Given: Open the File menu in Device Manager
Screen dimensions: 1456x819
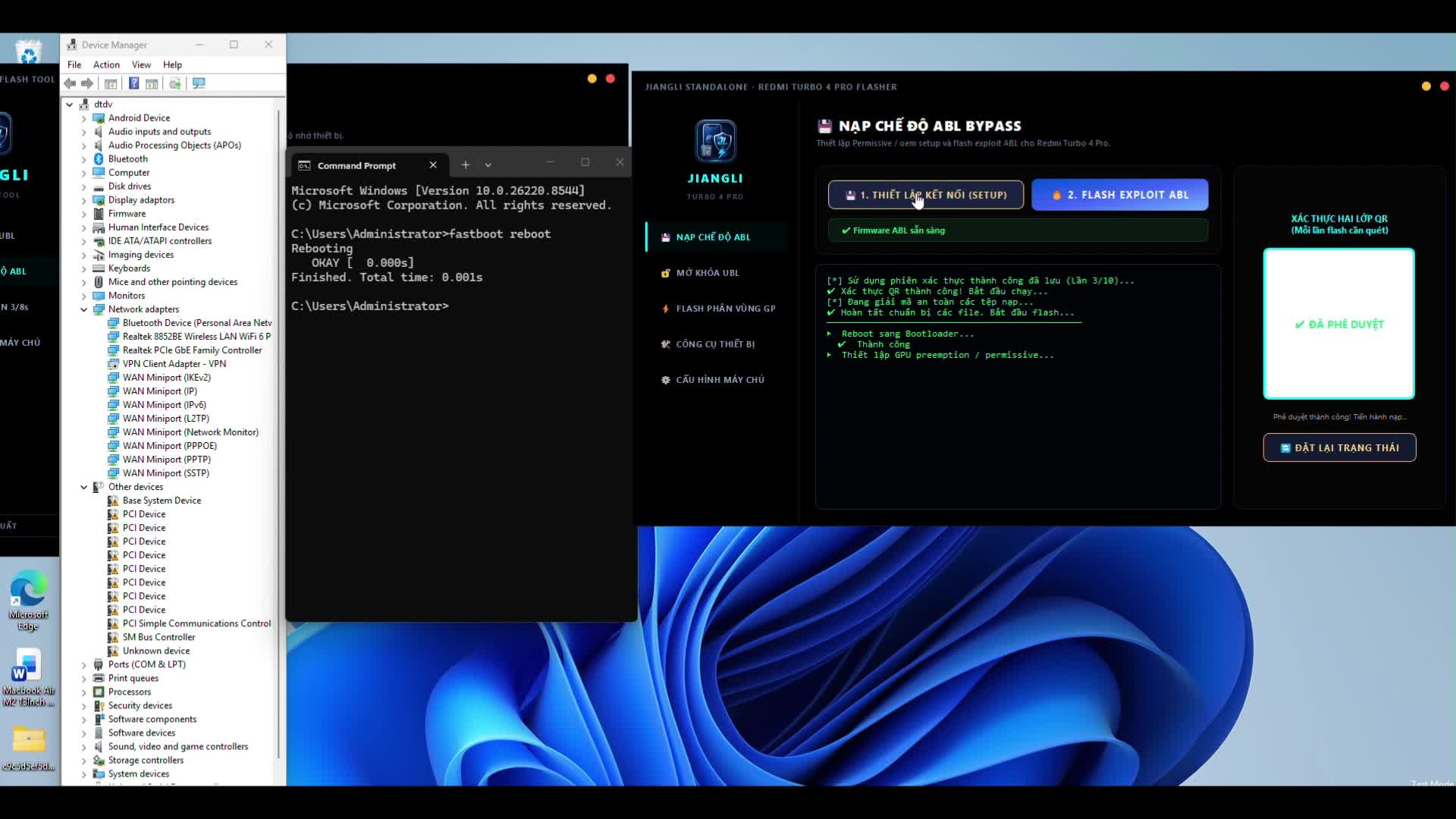Looking at the screenshot, I should pos(74,64).
